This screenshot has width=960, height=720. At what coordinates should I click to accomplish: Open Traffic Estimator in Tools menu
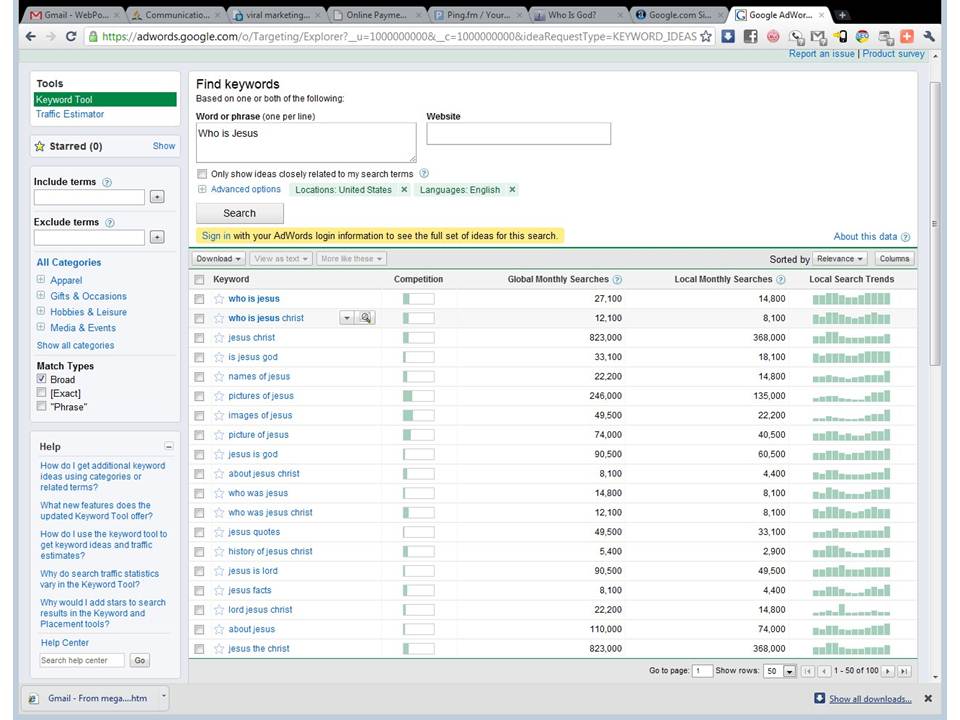point(70,115)
